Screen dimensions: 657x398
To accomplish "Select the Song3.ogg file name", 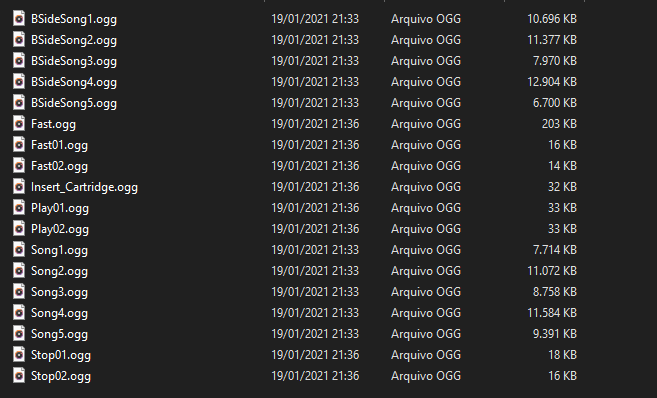I will 59,292.
